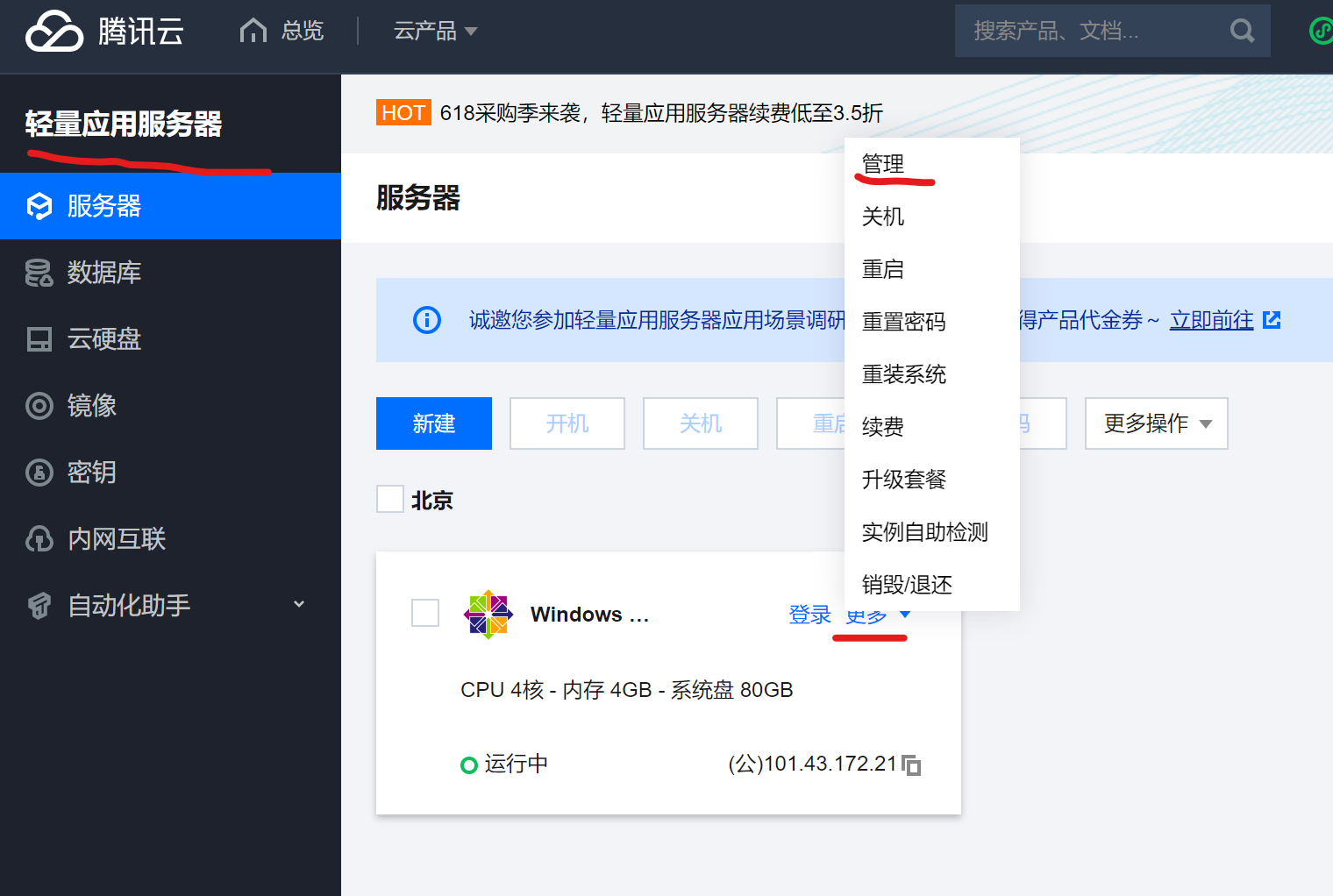This screenshot has width=1333, height=896.
Task: Click the CPU 4核 - 内存 4GB spec text
Action: coord(627,690)
